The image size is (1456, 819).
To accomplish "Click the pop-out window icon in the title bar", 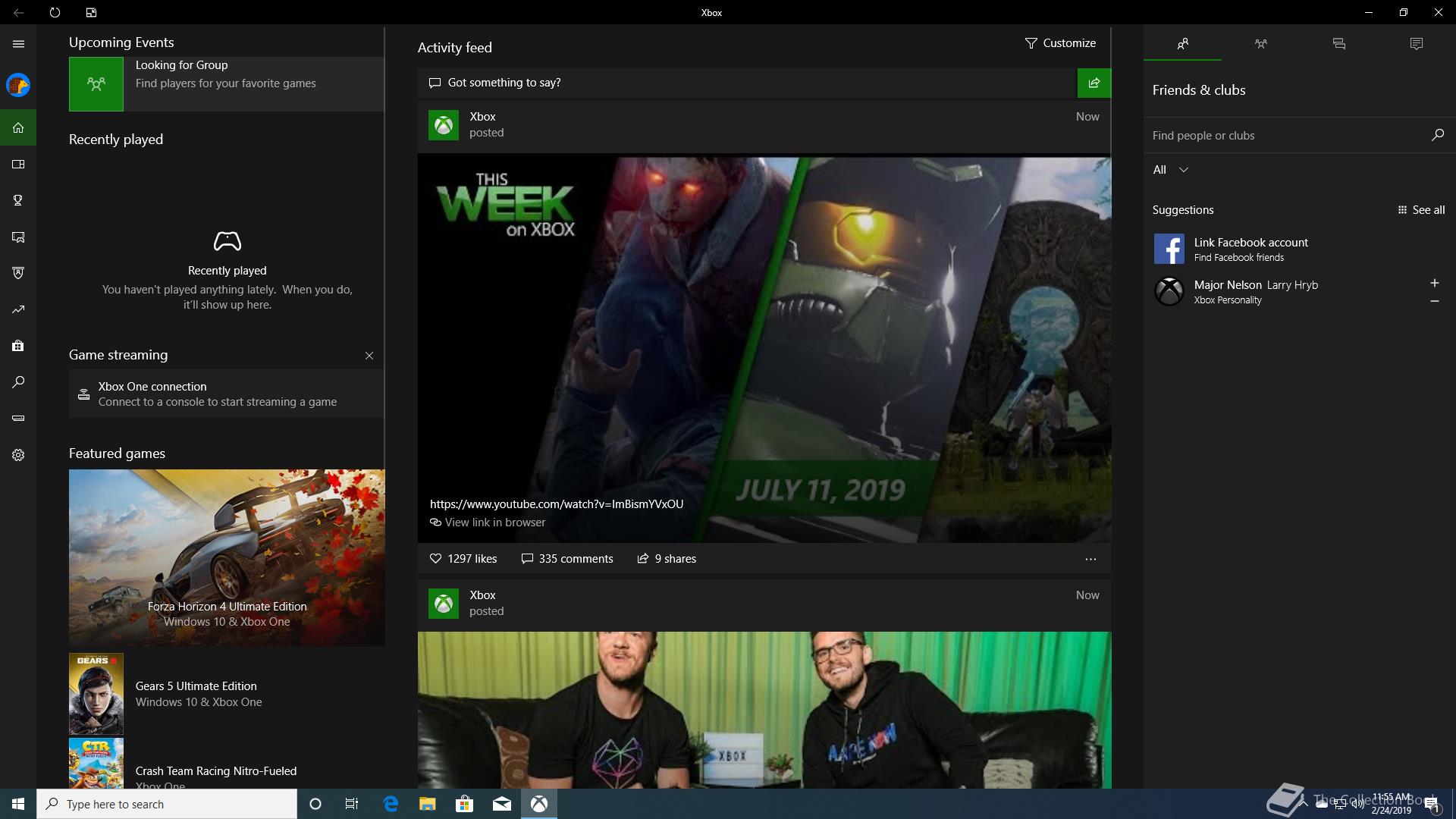I will click(x=91, y=12).
